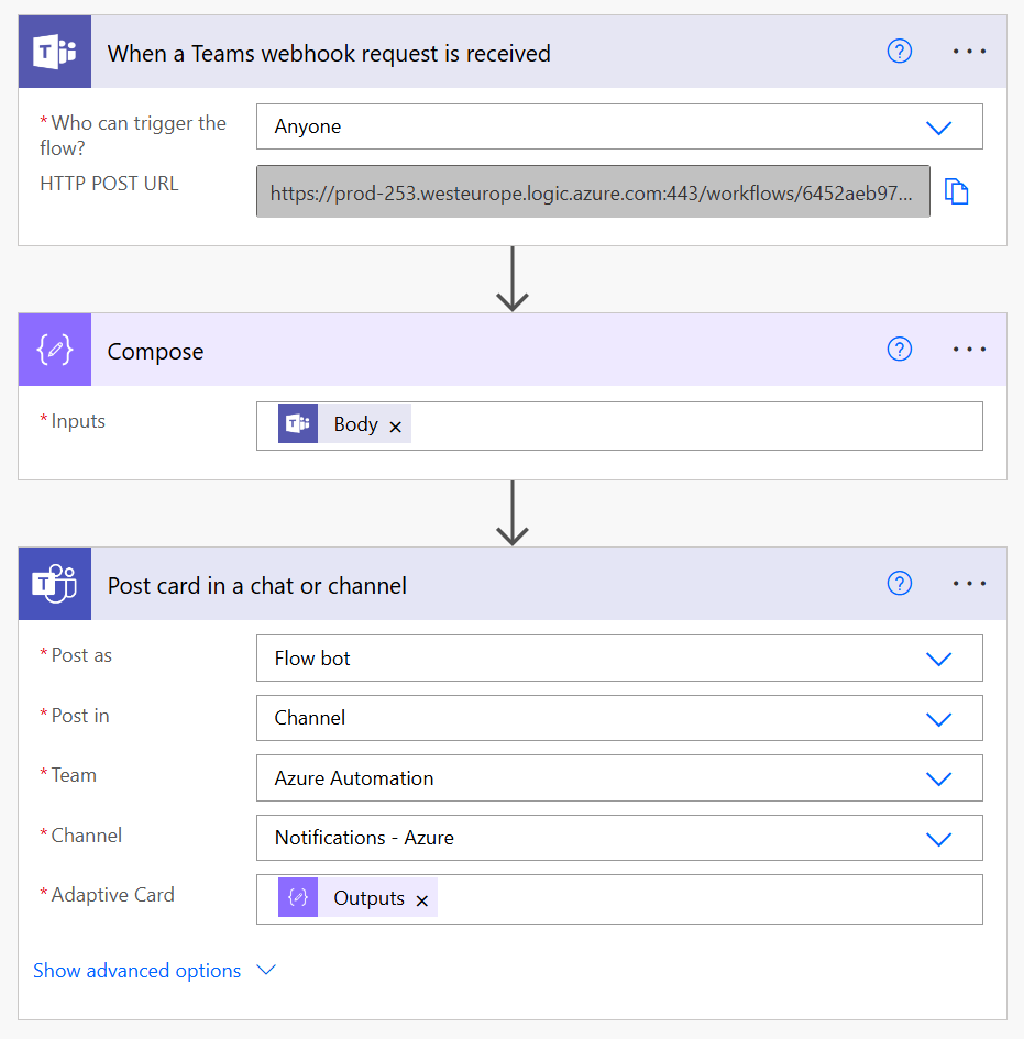
Task: Expand the 'Post in' Channel dropdown
Action: pos(939,719)
